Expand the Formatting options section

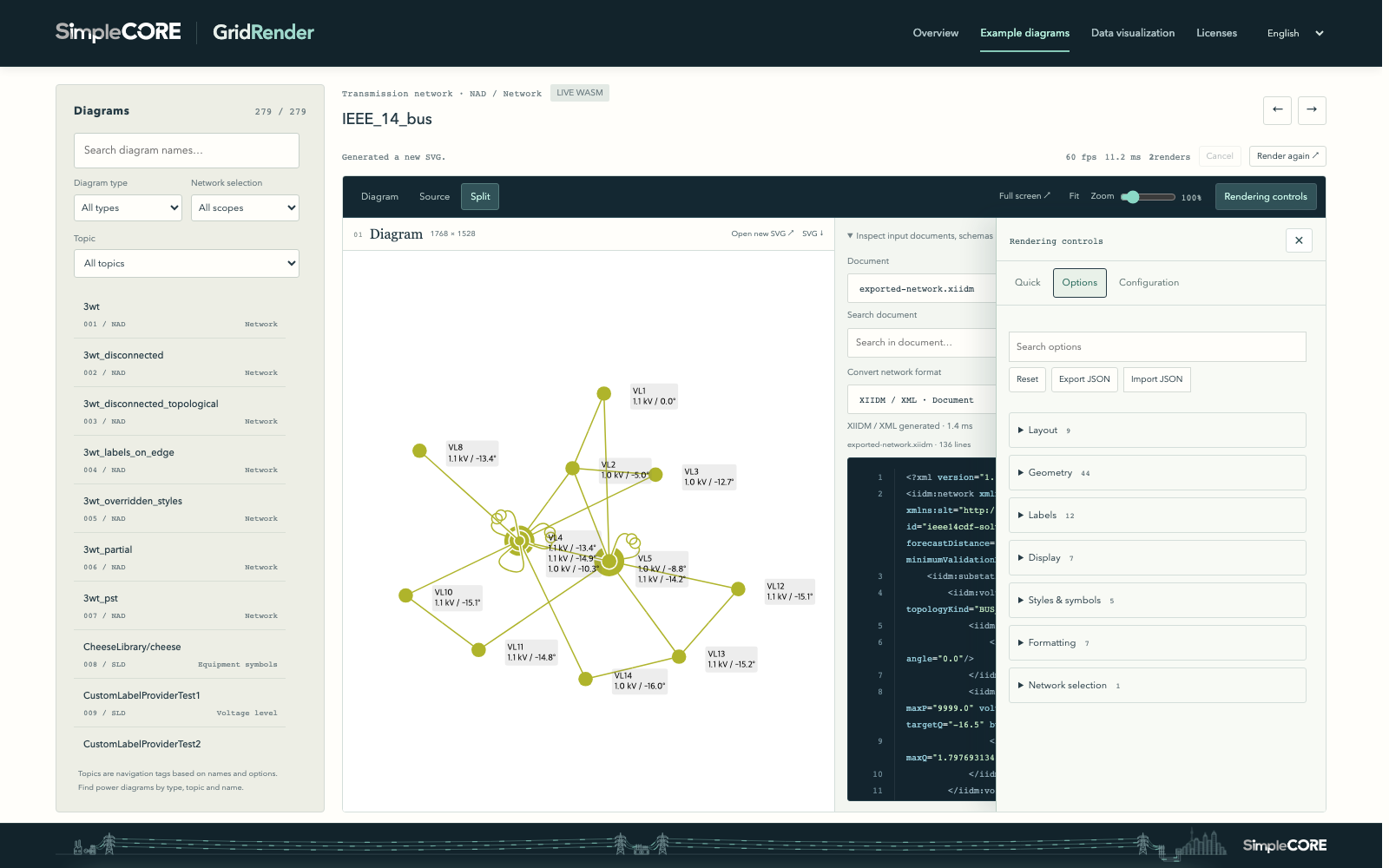tap(1157, 642)
